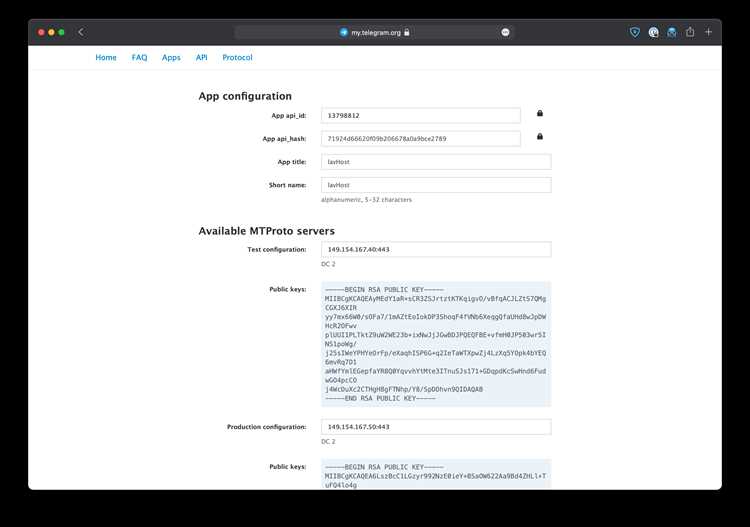Click the Short name input field
The image size is (750, 527).
[x=436, y=185]
